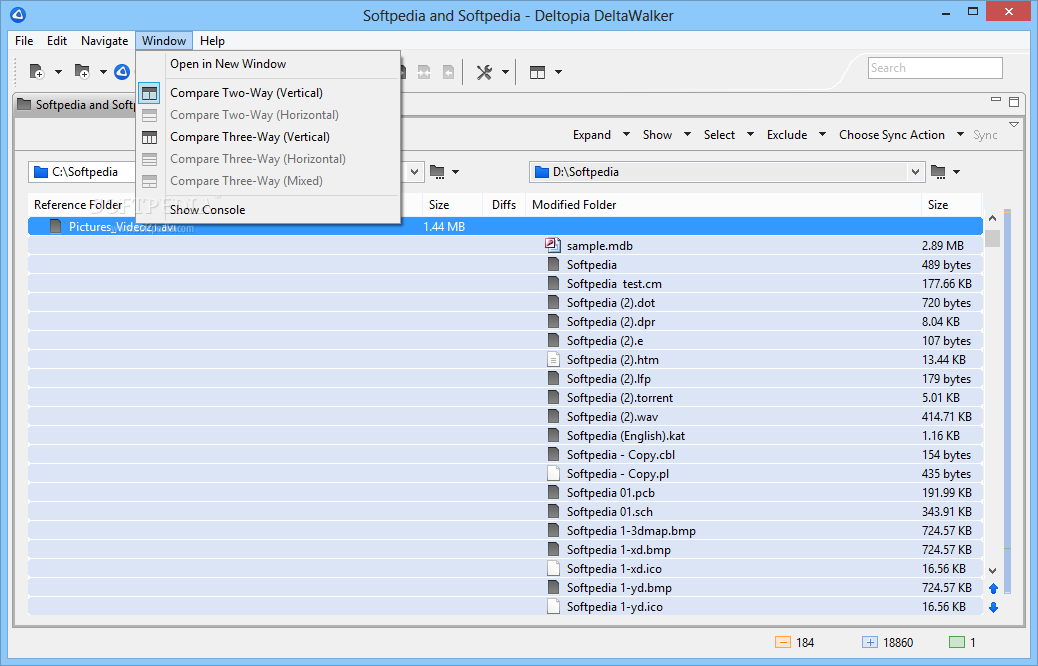Maximize the comparison panel with its maximize icon
The width and height of the screenshot is (1038, 666).
coord(1014,101)
